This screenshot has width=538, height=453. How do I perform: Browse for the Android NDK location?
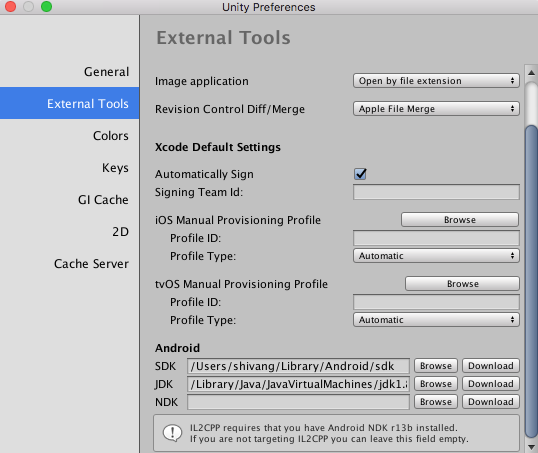point(436,402)
